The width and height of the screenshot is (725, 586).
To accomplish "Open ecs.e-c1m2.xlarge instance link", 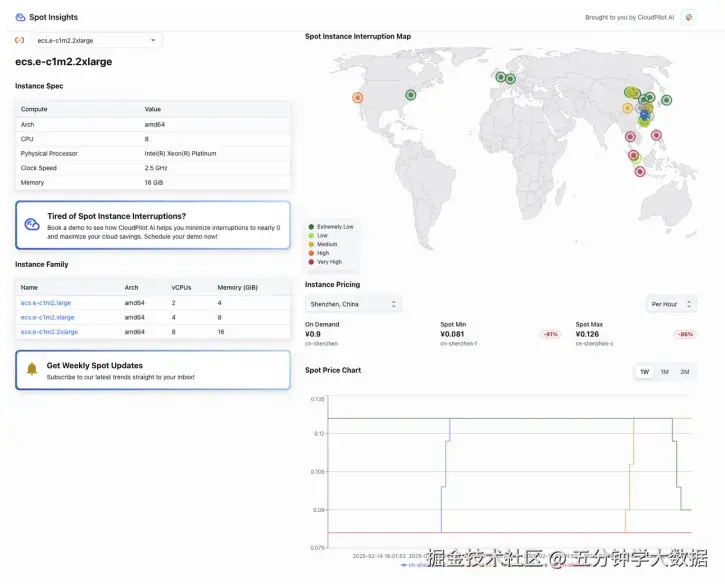I will pyautogui.click(x=47, y=317).
